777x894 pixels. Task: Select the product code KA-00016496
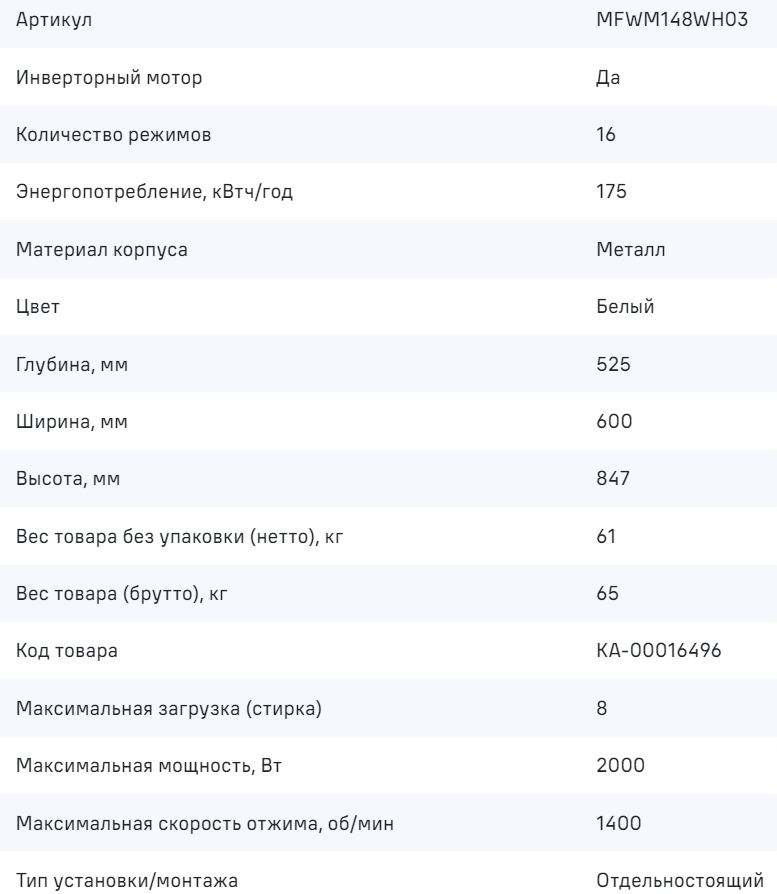coord(657,652)
